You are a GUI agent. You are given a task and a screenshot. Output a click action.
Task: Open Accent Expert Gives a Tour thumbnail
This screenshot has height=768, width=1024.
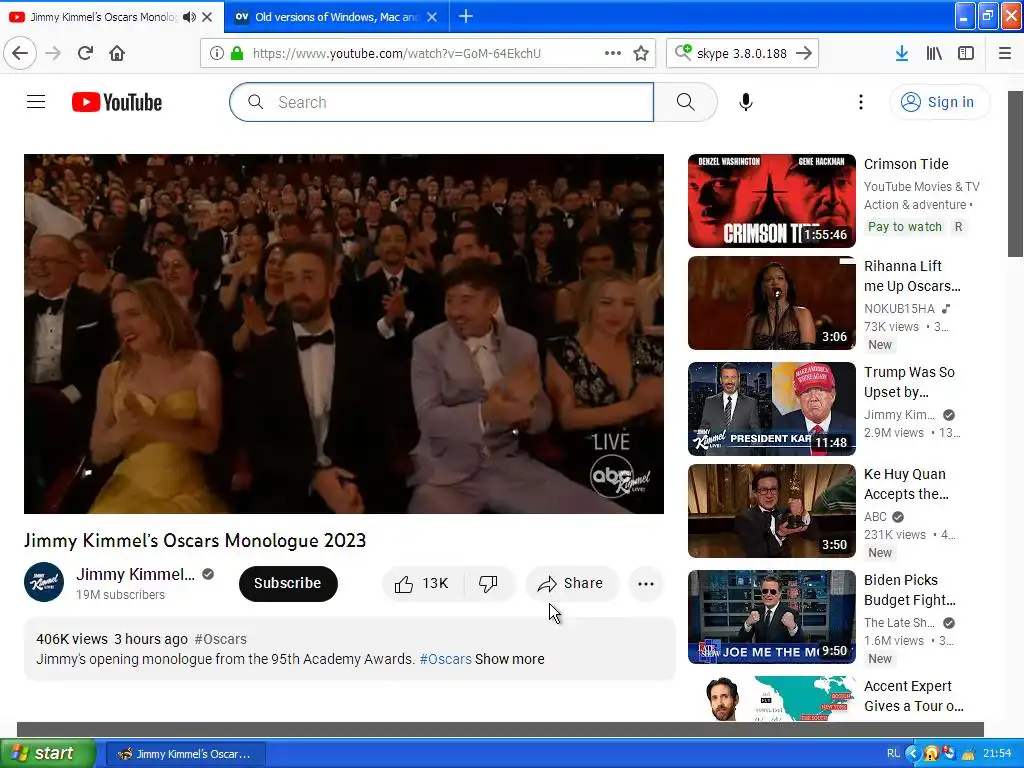click(771, 698)
